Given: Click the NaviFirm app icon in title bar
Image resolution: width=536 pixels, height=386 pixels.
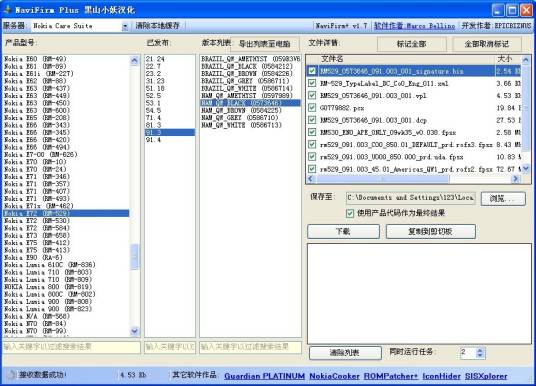Looking at the screenshot, I should coord(8,9).
